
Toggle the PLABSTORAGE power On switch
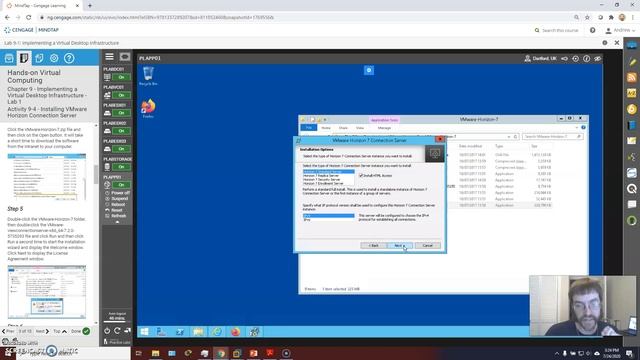pyautogui.click(x=121, y=167)
